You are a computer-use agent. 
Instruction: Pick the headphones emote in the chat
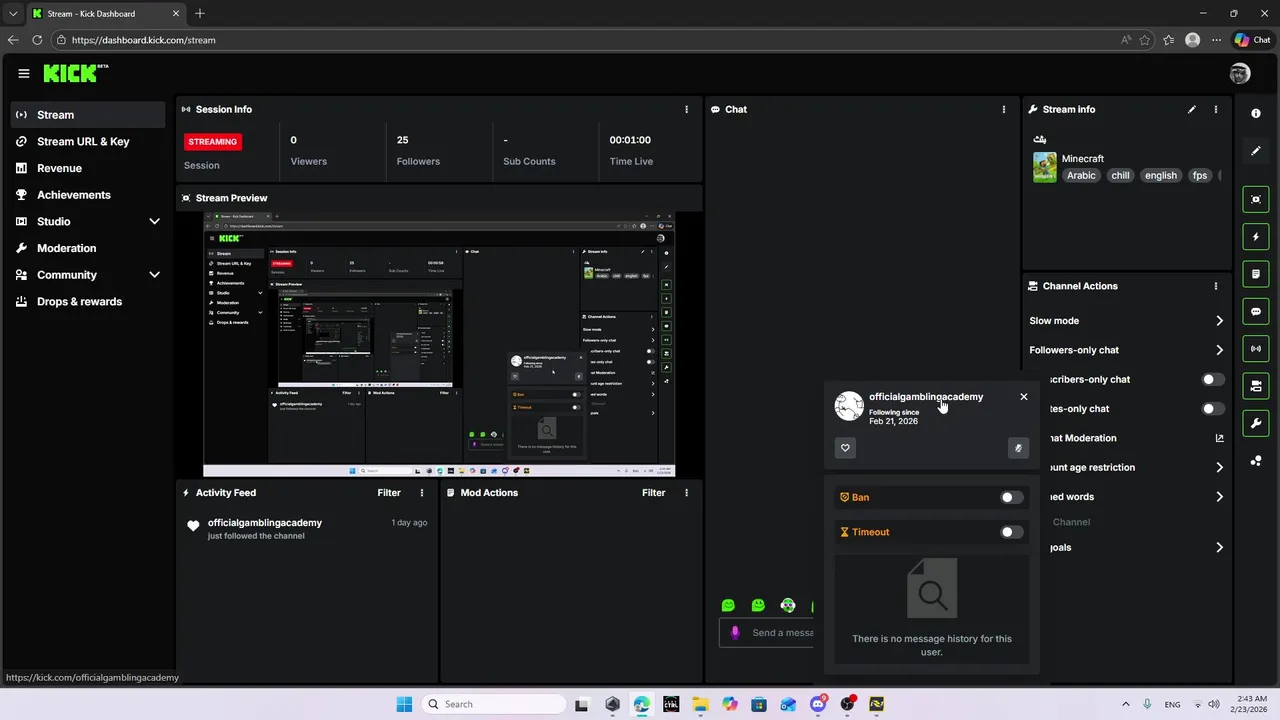(788, 605)
